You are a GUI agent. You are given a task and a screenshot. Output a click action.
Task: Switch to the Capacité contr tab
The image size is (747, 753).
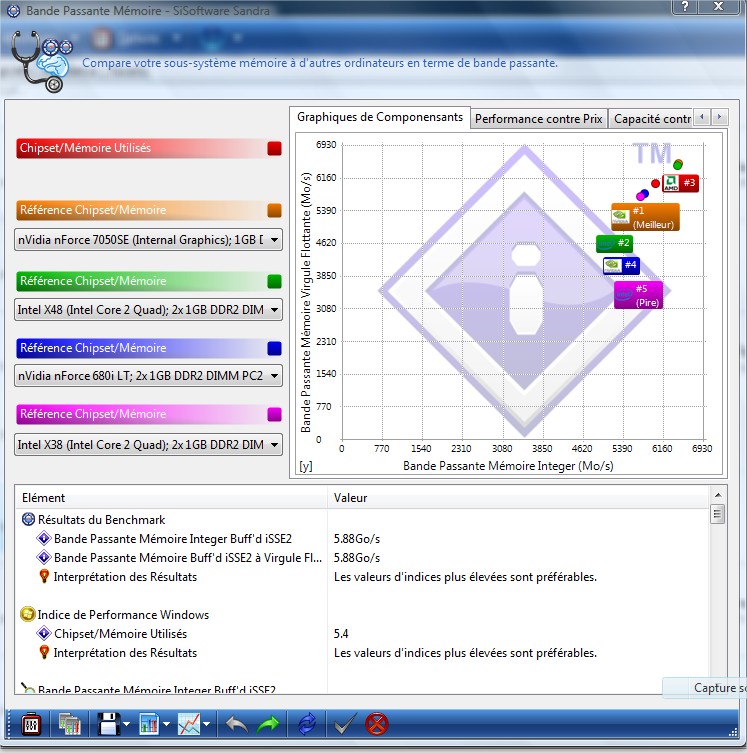651,119
